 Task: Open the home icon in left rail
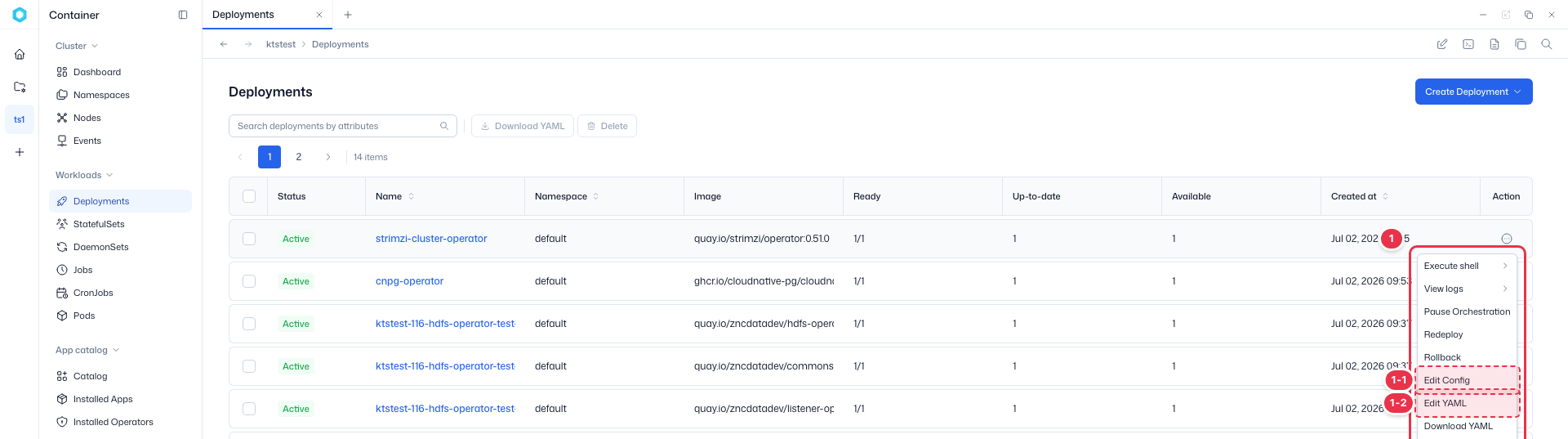[x=20, y=54]
